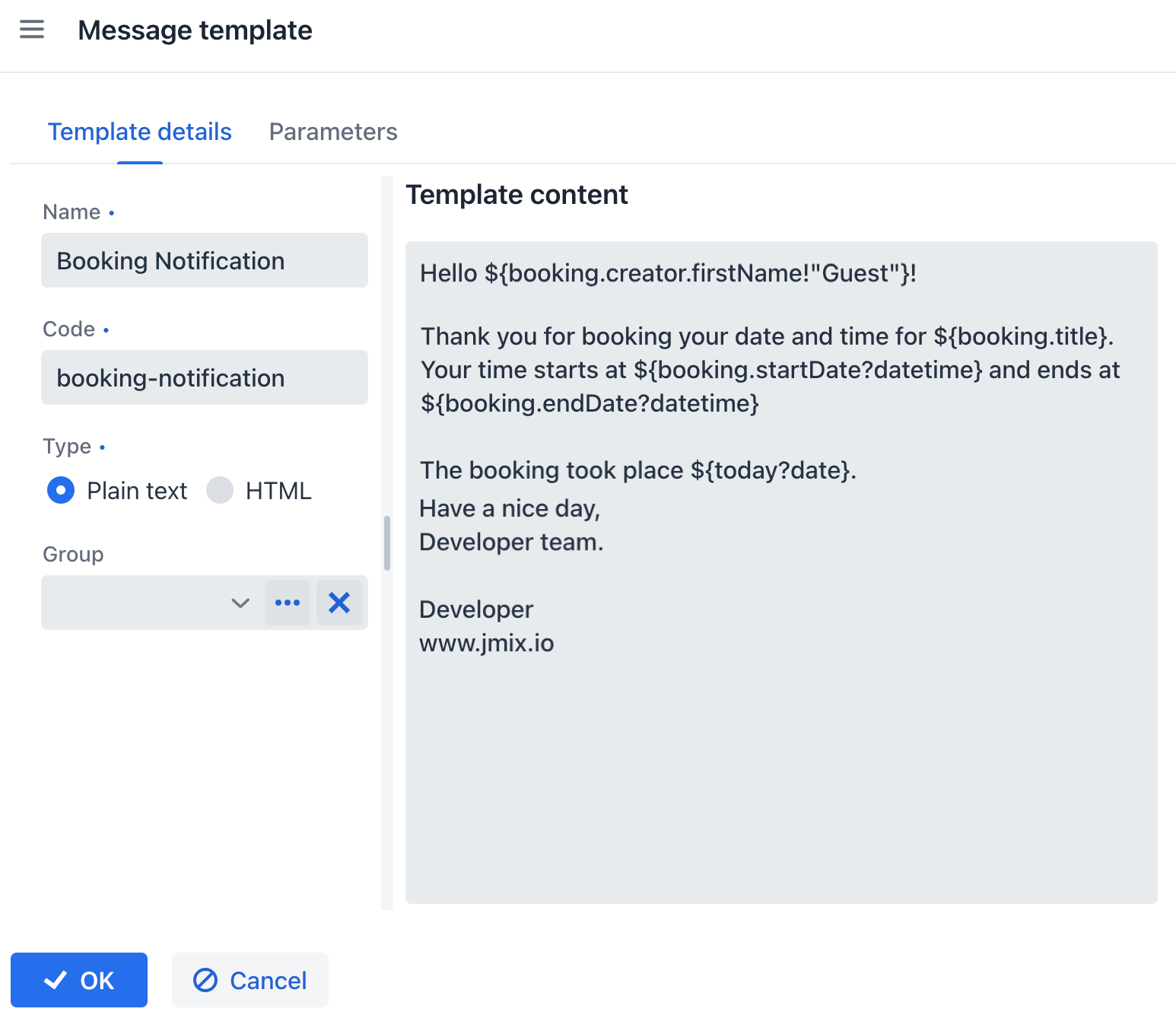Click the Name field showing Booking Notification

[x=204, y=260]
